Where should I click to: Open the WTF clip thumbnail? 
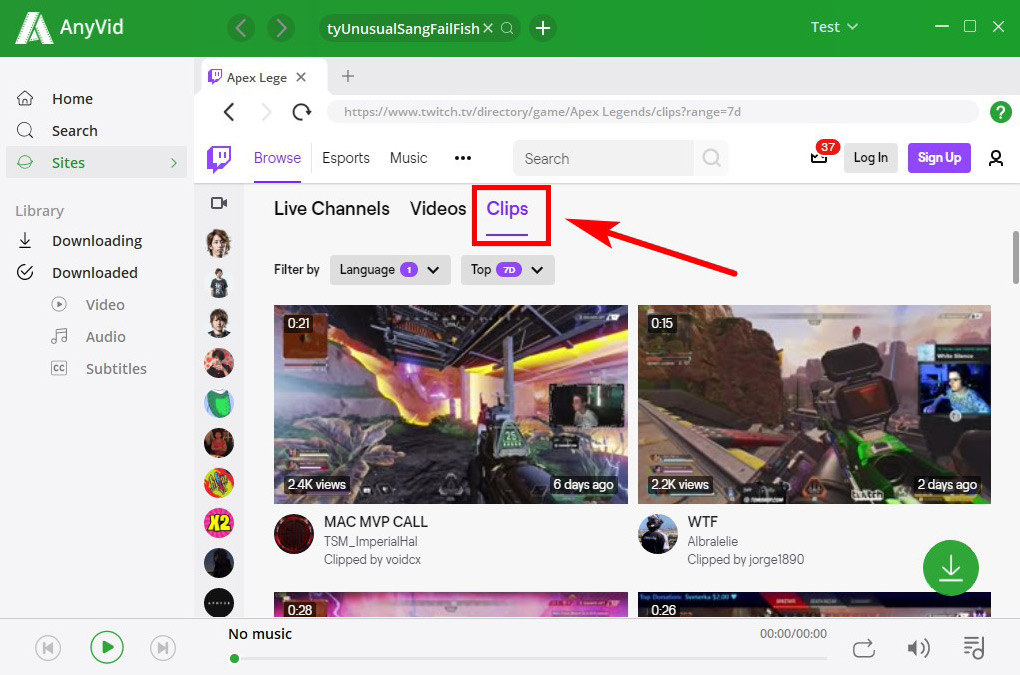click(x=814, y=404)
